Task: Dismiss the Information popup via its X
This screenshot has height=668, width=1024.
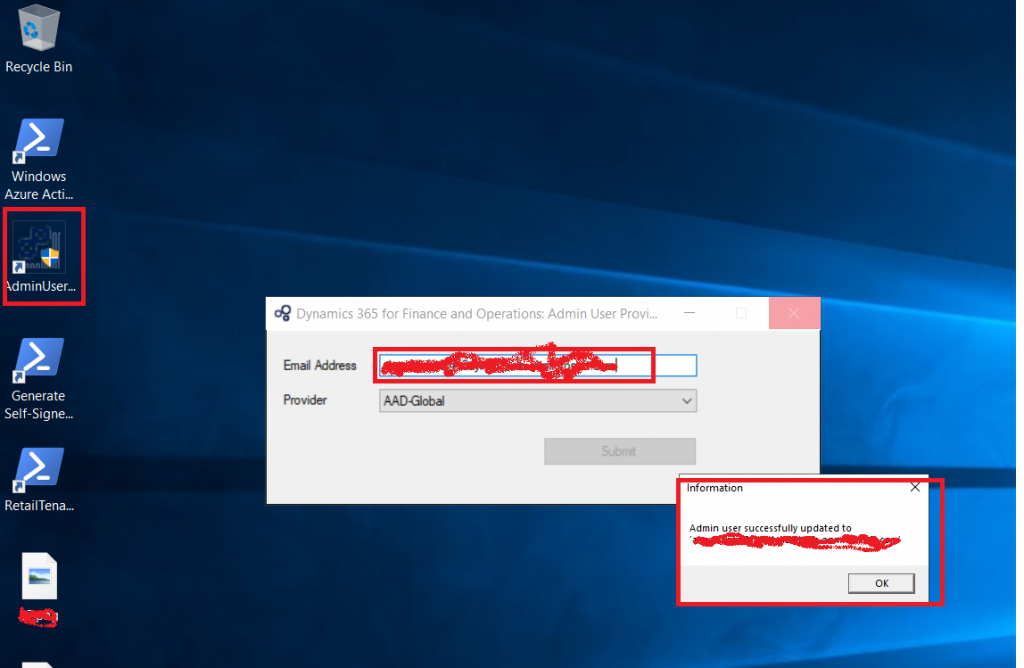Action: click(x=914, y=488)
